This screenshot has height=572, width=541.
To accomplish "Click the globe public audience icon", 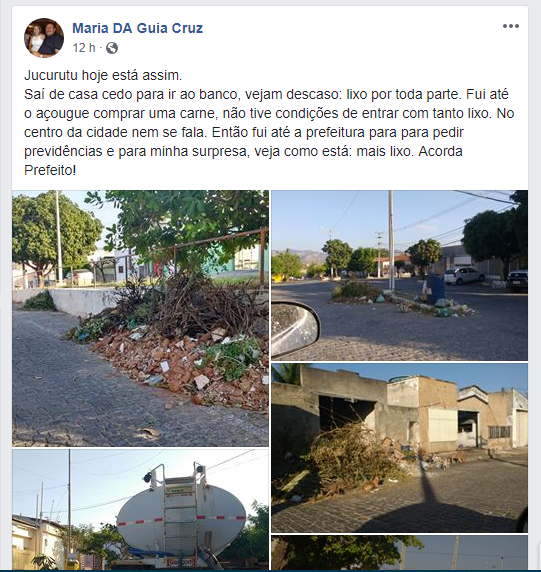I will pyautogui.click(x=112, y=48).
